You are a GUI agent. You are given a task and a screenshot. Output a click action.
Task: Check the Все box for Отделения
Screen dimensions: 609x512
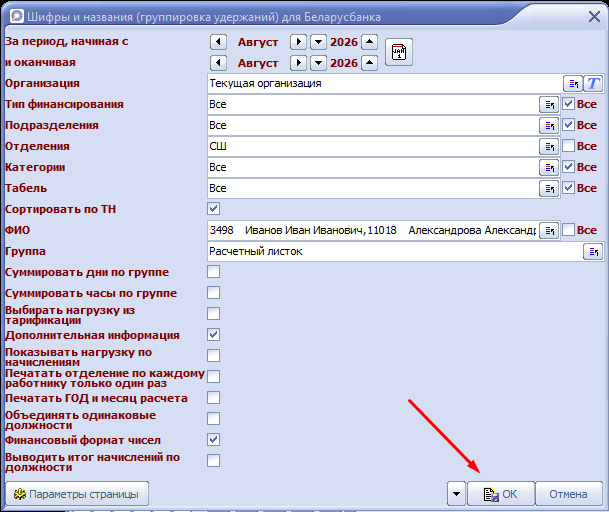pyautogui.click(x=568, y=146)
